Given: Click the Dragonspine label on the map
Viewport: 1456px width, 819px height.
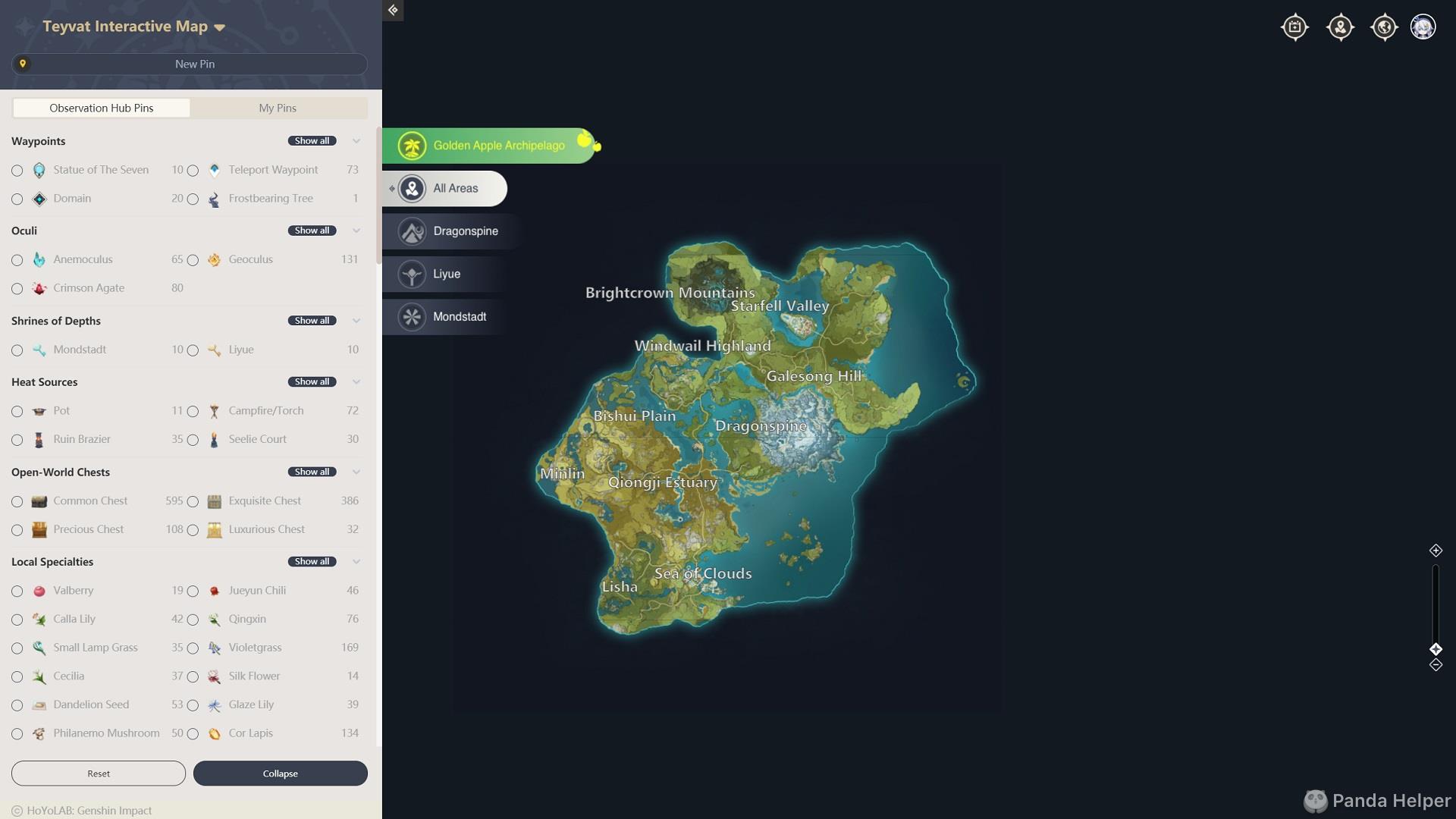Looking at the screenshot, I should 761,426.
